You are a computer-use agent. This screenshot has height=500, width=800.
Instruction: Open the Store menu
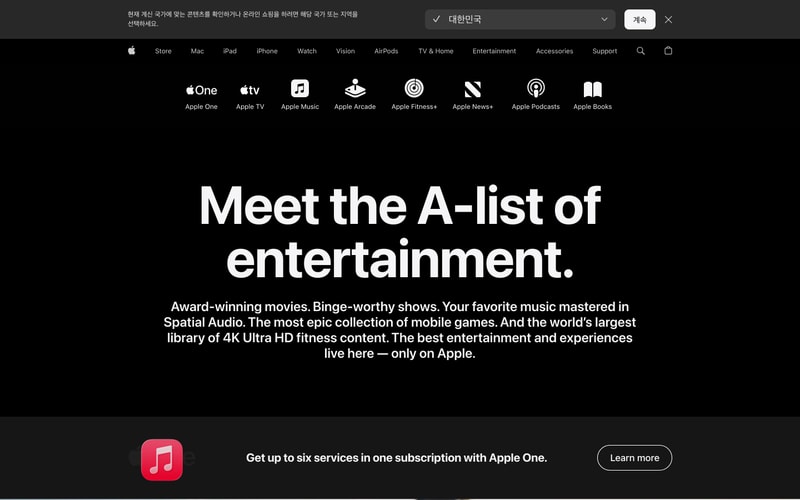coord(163,51)
